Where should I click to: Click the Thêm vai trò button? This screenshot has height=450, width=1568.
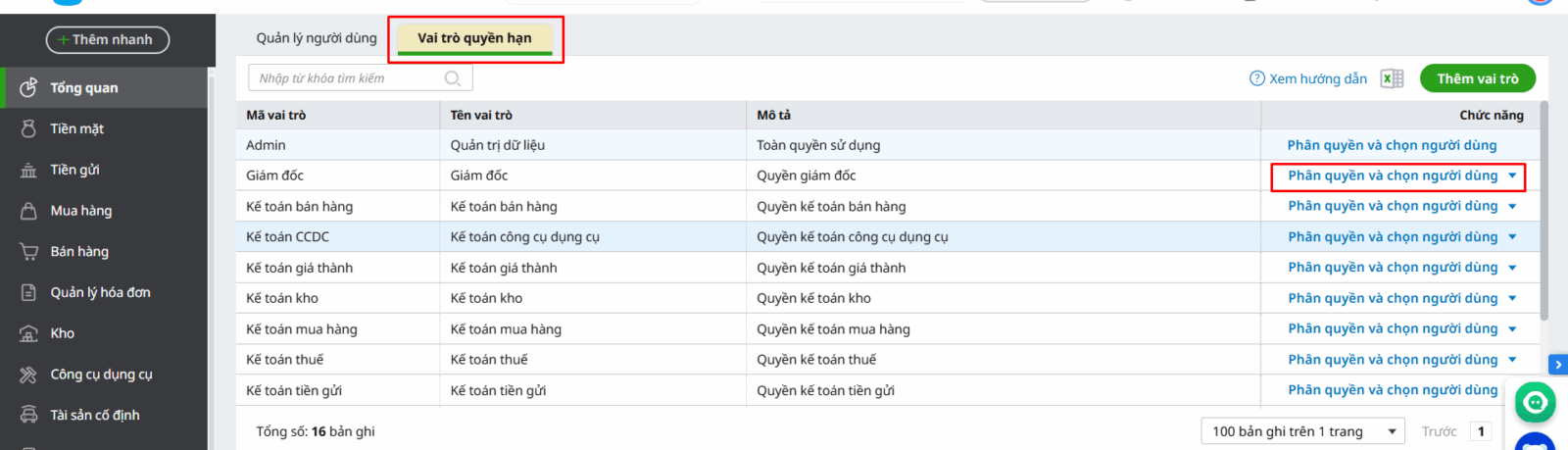coord(1477,78)
